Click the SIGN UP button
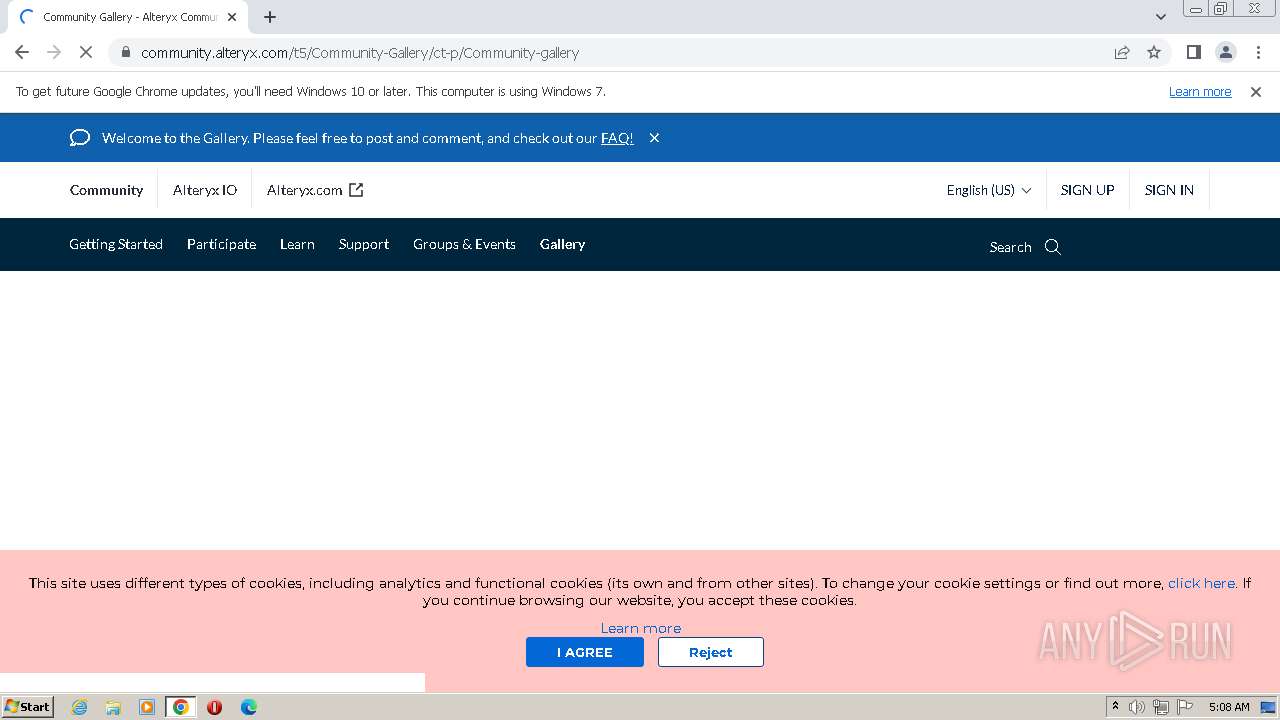Image resolution: width=1280 pixels, height=720 pixels. [1087, 190]
